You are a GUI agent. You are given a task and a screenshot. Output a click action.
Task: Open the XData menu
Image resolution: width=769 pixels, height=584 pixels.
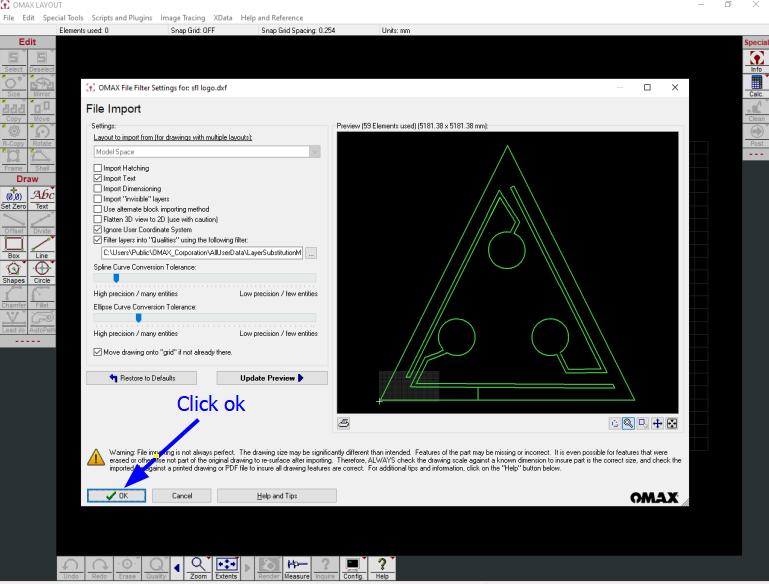(x=223, y=18)
